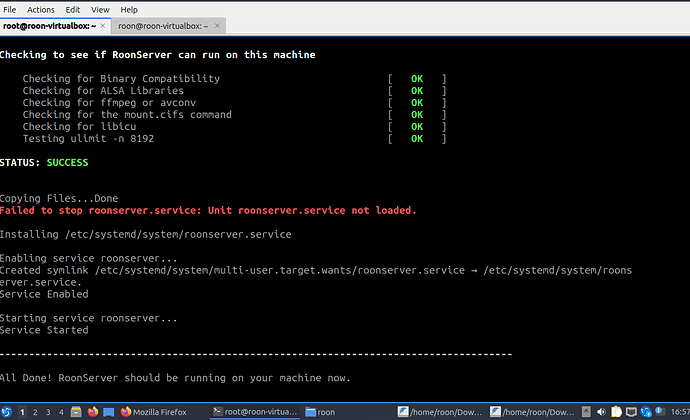Switch to virtual desktop 2

35,411
